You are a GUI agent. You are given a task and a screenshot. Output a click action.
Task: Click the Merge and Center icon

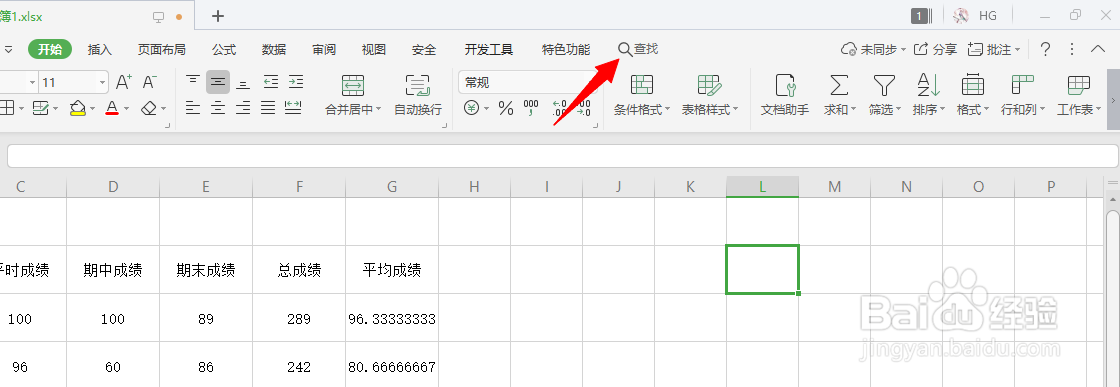353,85
